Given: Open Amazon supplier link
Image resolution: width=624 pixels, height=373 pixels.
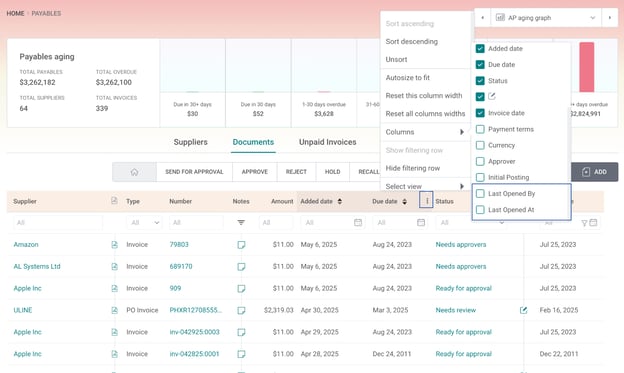Looking at the screenshot, I should pos(26,244).
